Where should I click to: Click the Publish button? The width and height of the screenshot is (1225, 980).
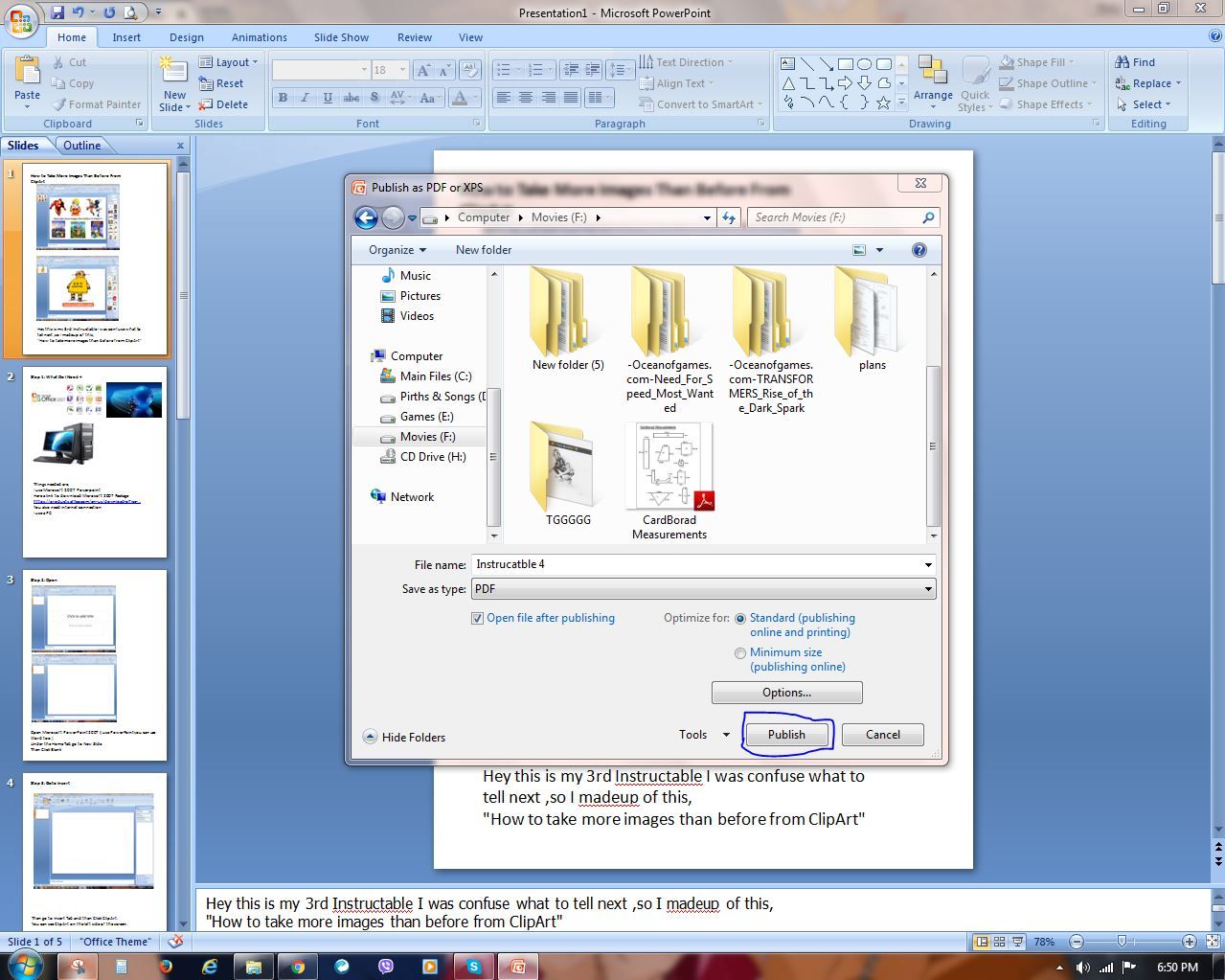click(x=786, y=735)
